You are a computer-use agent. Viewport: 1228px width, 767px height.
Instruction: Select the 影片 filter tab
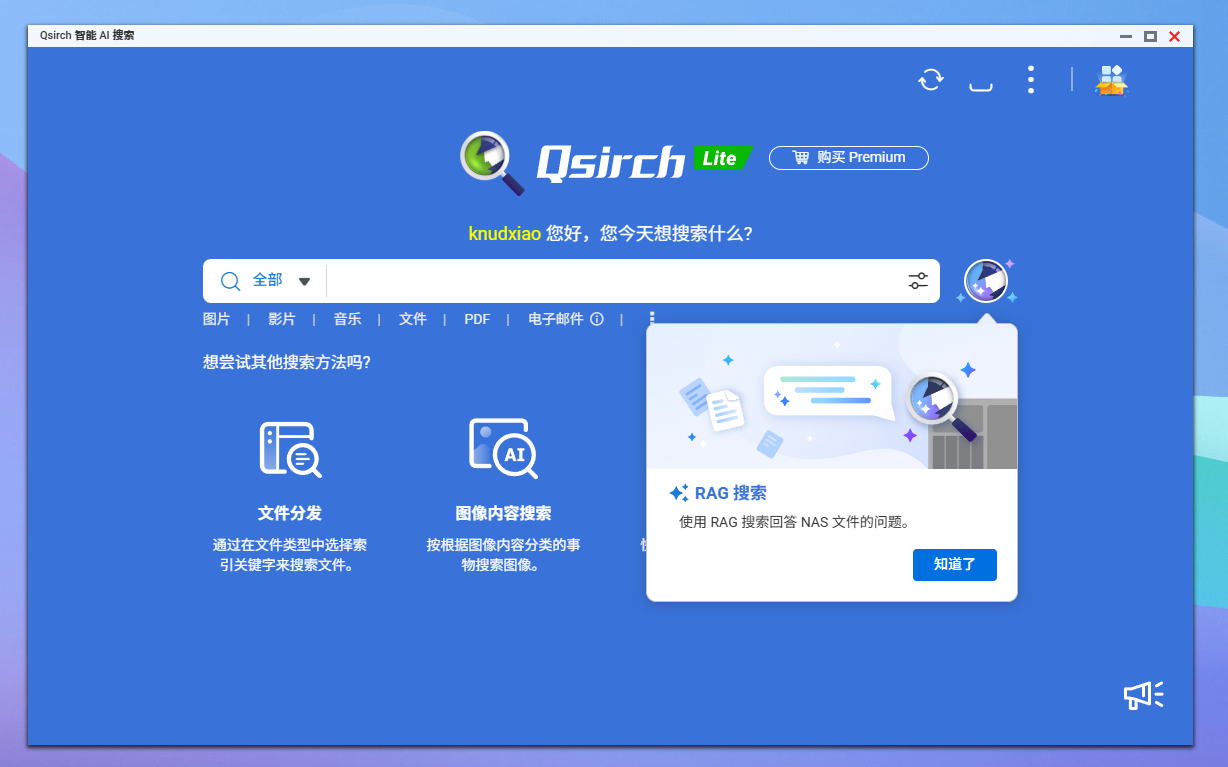[282, 319]
